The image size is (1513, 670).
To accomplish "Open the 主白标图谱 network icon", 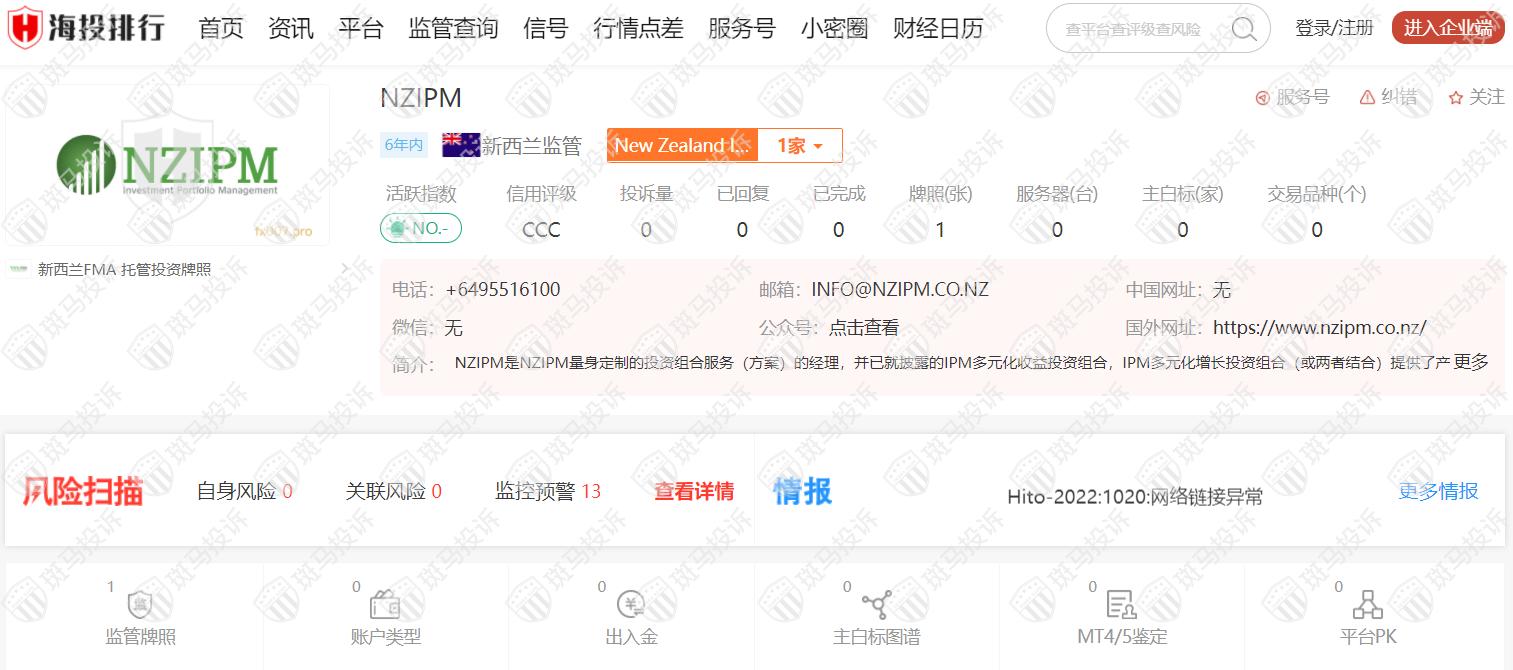I will coord(877,605).
